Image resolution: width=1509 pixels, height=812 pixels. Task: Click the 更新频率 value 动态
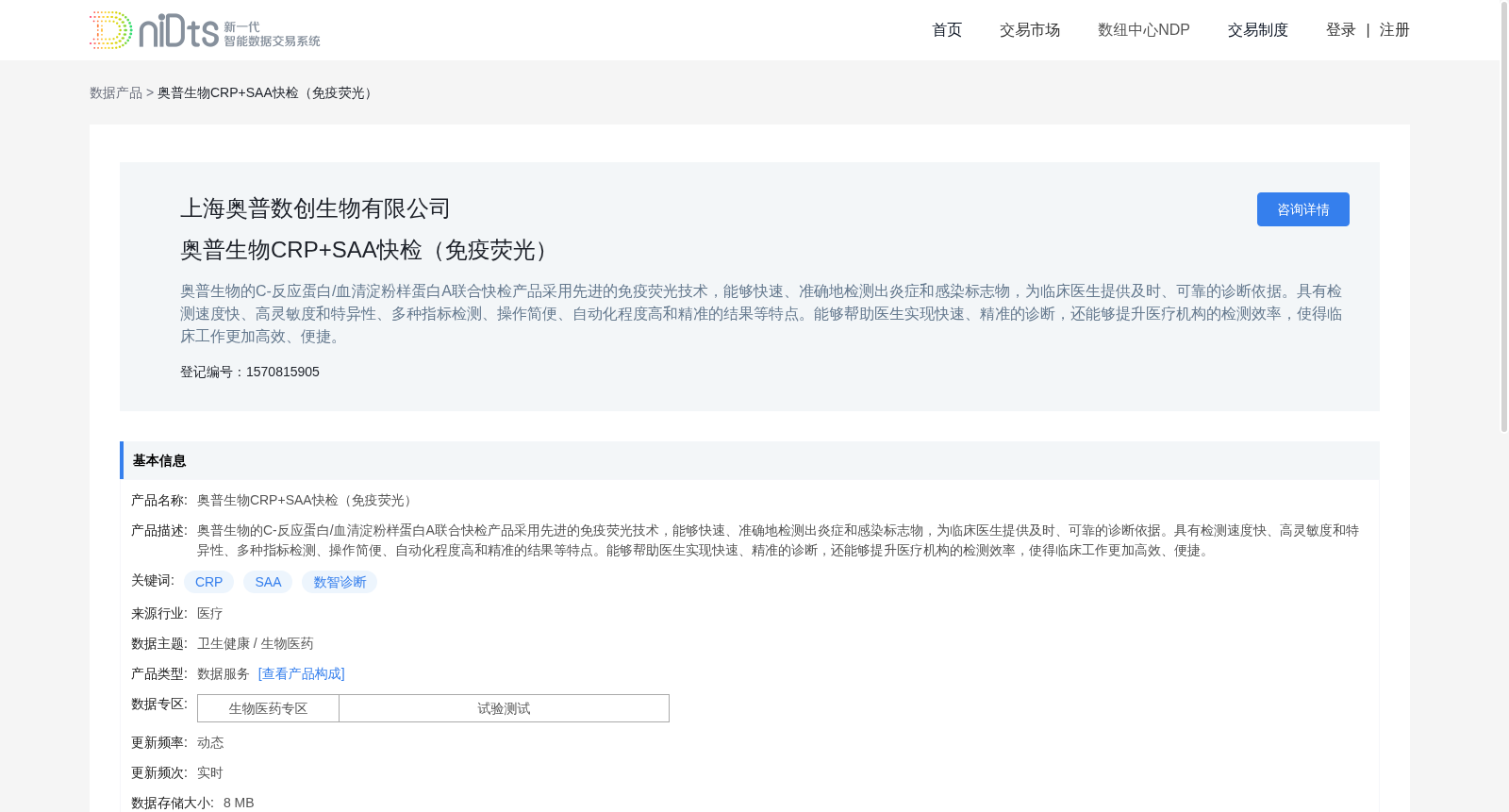pos(210,742)
